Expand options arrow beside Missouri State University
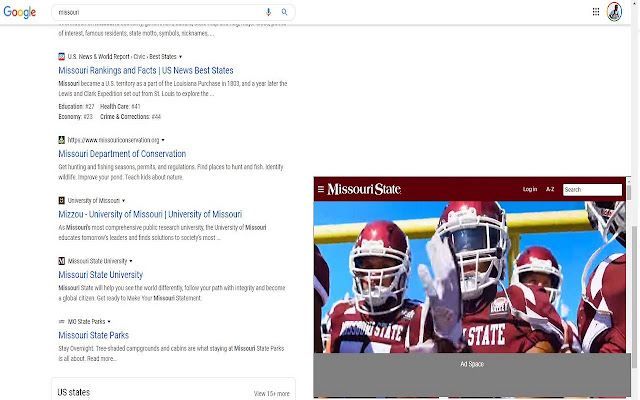The width and height of the screenshot is (640, 400). point(131,261)
